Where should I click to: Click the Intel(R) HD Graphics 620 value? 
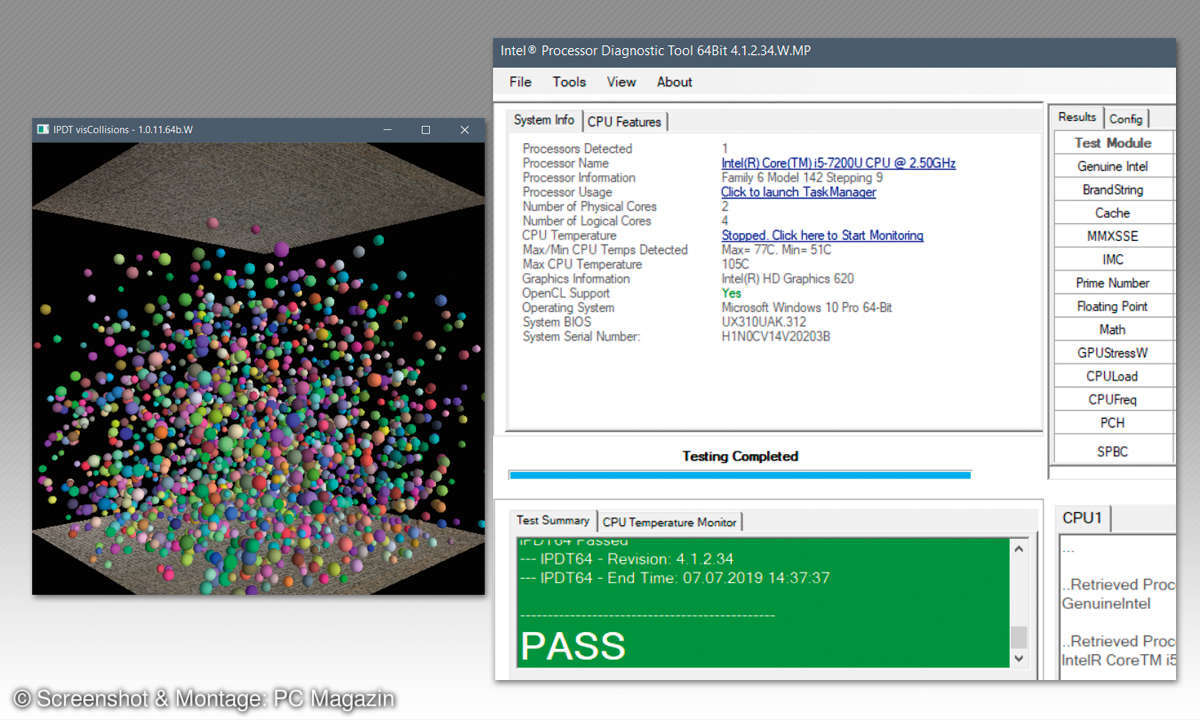pos(787,279)
